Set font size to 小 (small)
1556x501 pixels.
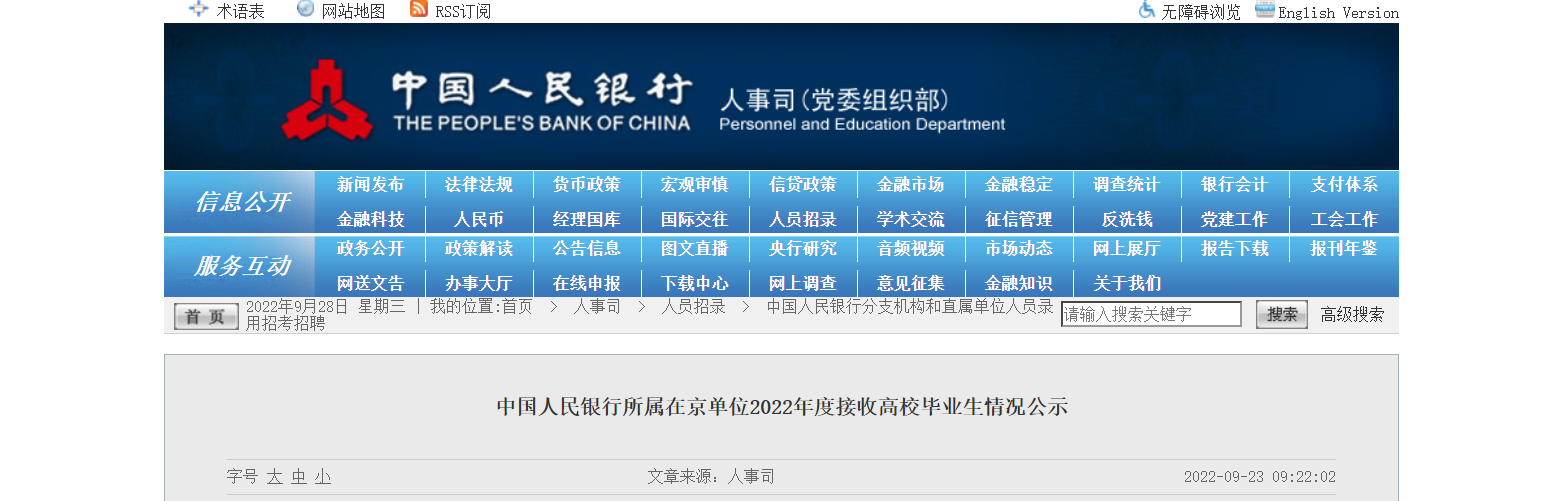point(323,478)
